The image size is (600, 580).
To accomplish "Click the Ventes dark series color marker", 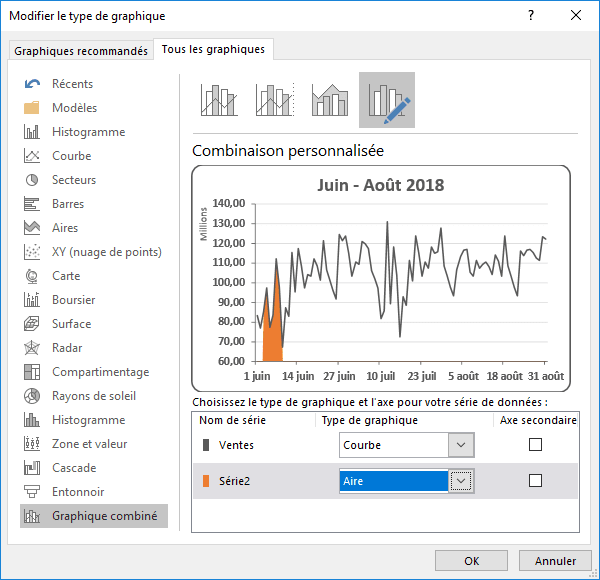I will [x=206, y=445].
